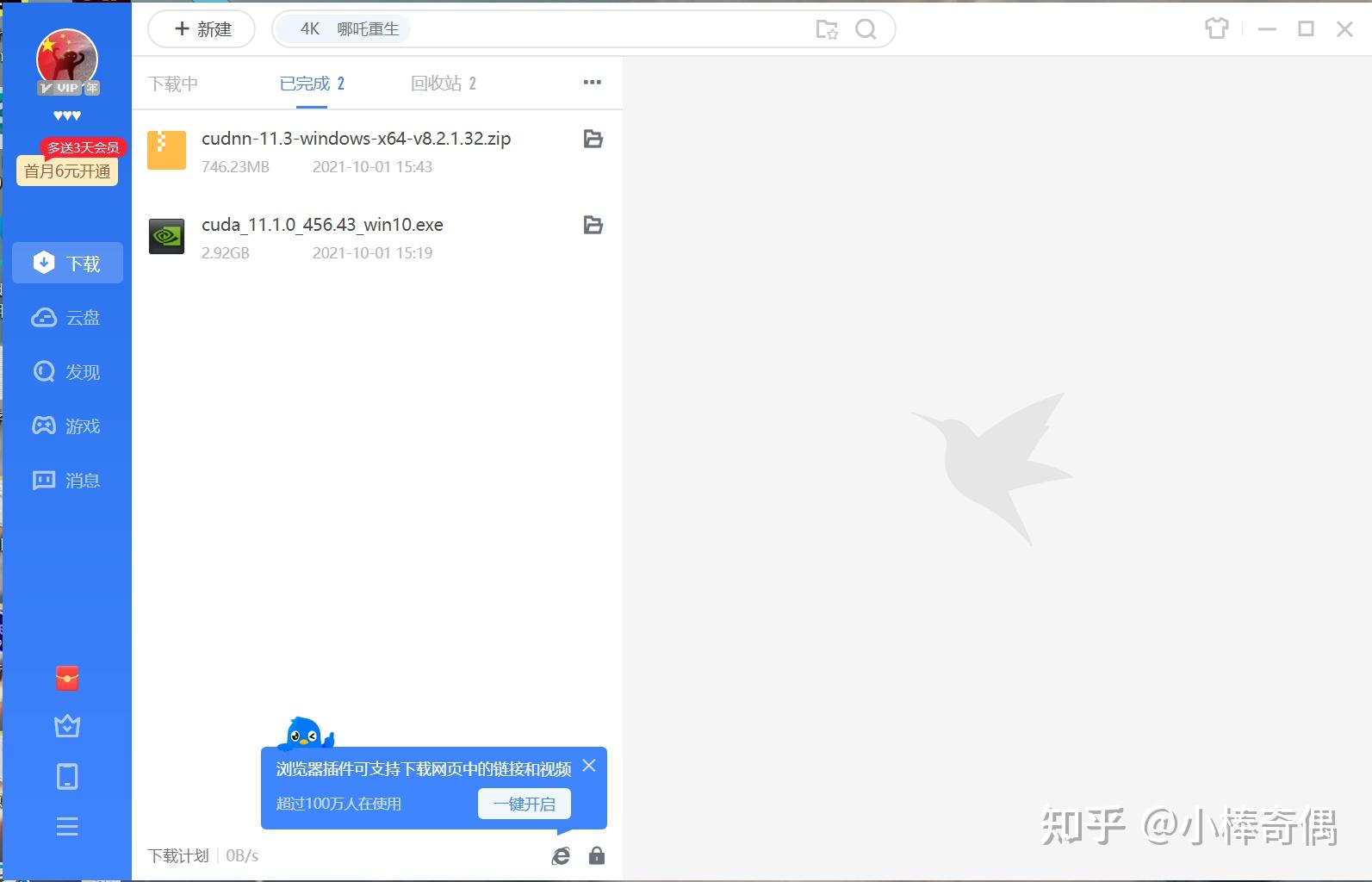Open the skin shirt icon in title bar
Screen dimensions: 1372x882
click(1217, 29)
